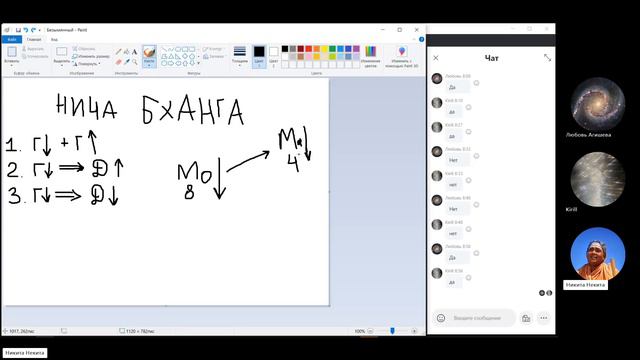Click the attachment icon next to message field

[x=526, y=318]
